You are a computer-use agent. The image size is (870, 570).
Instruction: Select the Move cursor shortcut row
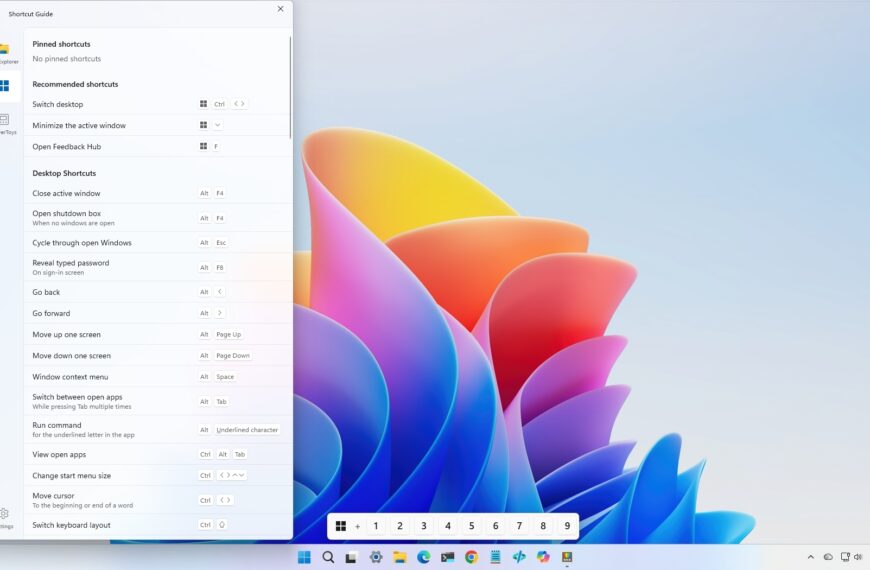click(x=158, y=500)
